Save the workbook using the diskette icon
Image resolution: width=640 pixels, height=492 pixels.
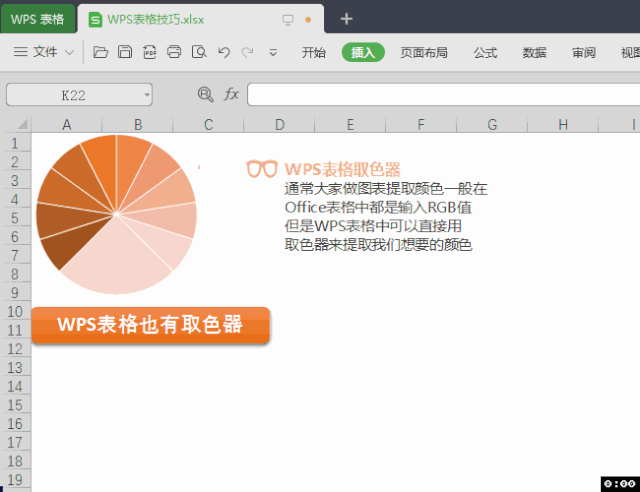[125, 52]
